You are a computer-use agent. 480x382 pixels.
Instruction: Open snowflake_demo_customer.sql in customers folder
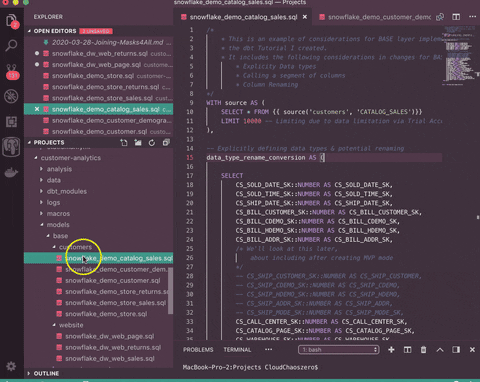[x=112, y=281]
